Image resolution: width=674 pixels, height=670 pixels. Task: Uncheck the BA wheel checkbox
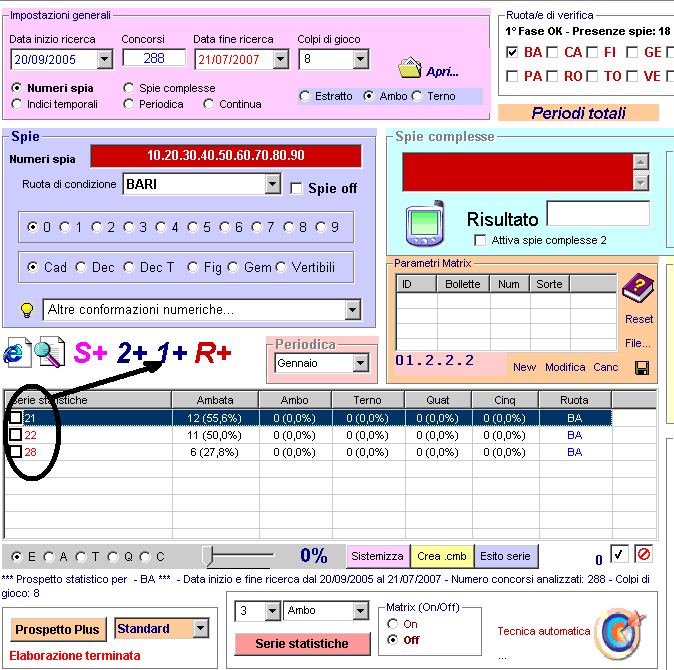pyautogui.click(x=512, y=52)
